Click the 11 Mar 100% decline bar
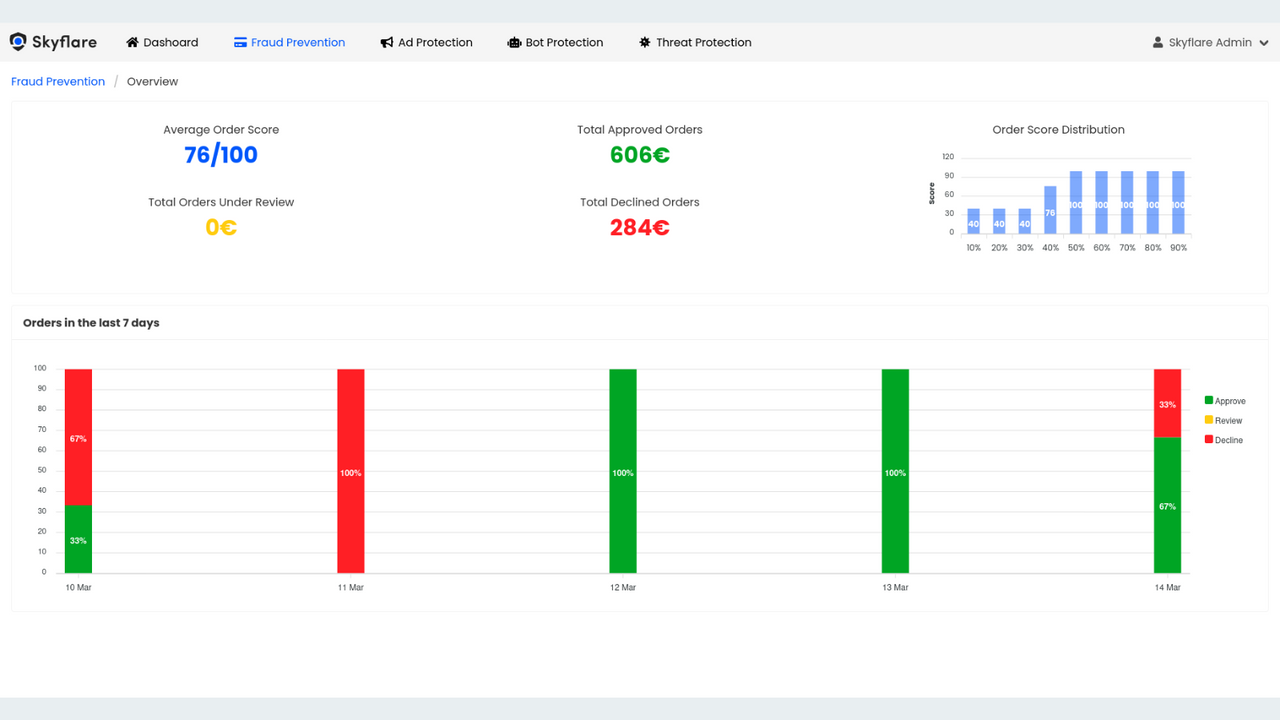 pyautogui.click(x=351, y=471)
